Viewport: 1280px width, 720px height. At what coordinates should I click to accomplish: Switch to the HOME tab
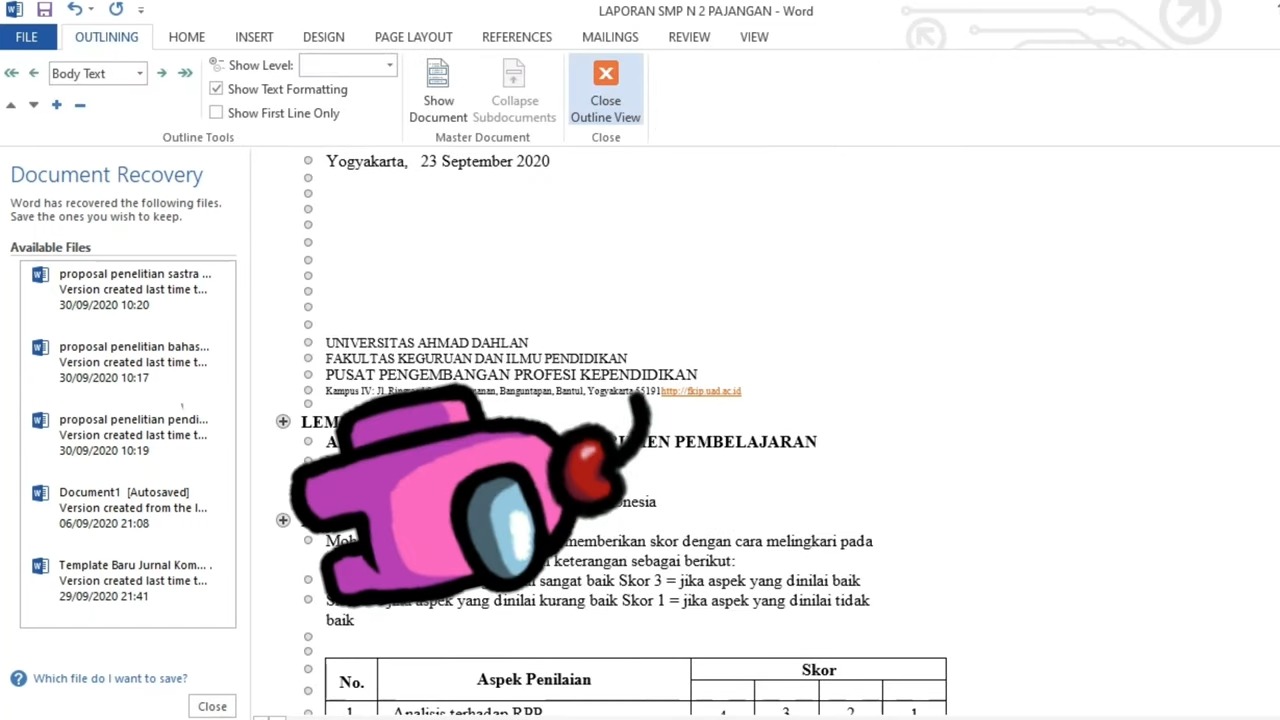point(187,37)
